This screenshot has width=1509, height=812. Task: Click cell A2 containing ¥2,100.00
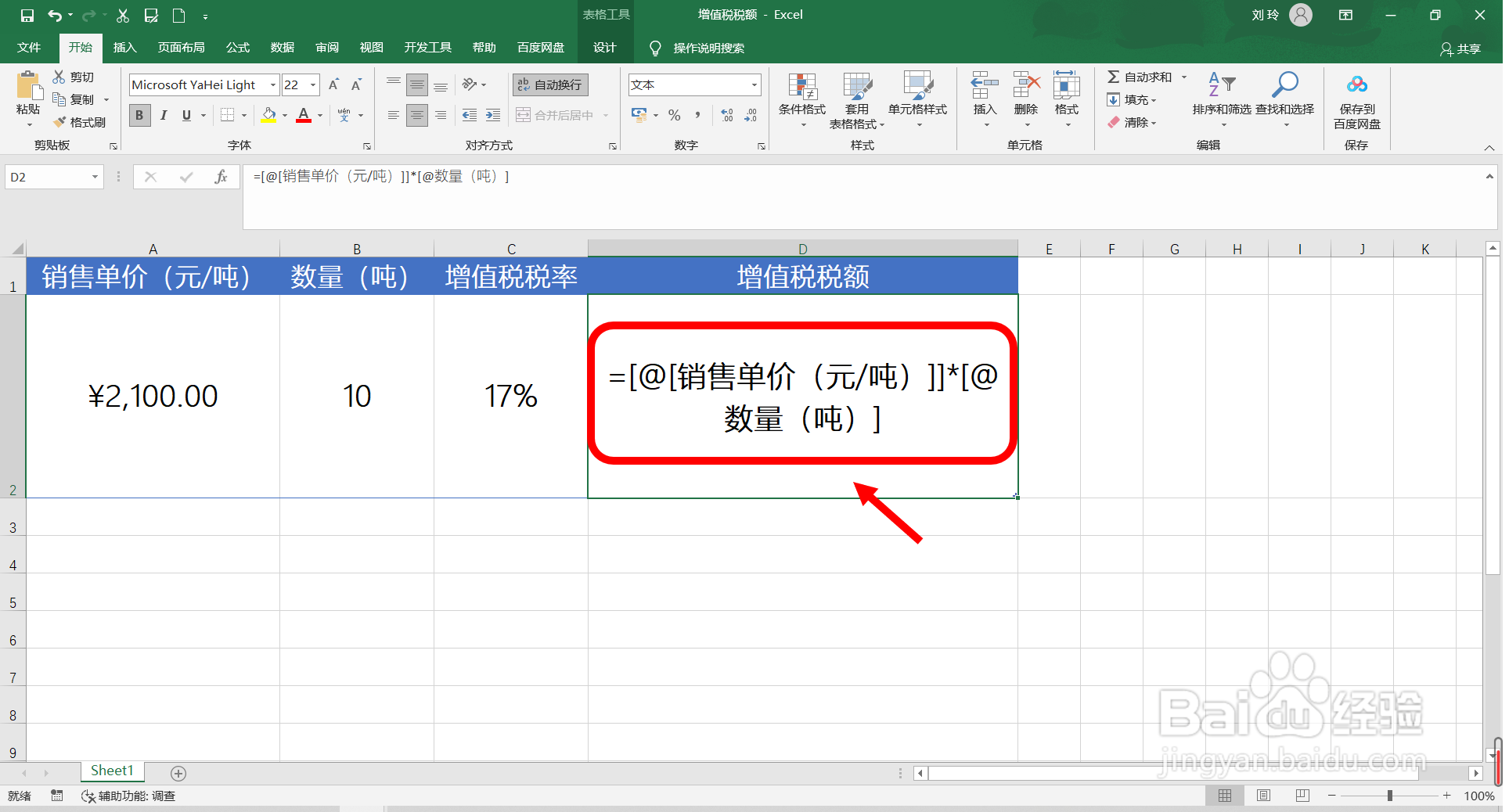point(153,396)
